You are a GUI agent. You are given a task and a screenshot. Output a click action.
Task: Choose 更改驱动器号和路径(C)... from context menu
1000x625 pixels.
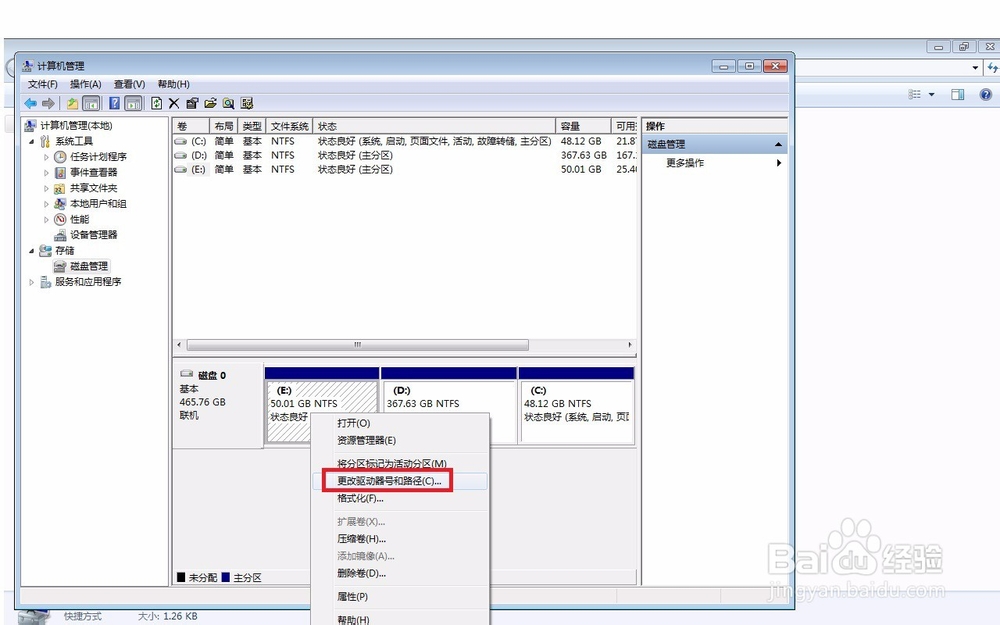click(x=400, y=481)
